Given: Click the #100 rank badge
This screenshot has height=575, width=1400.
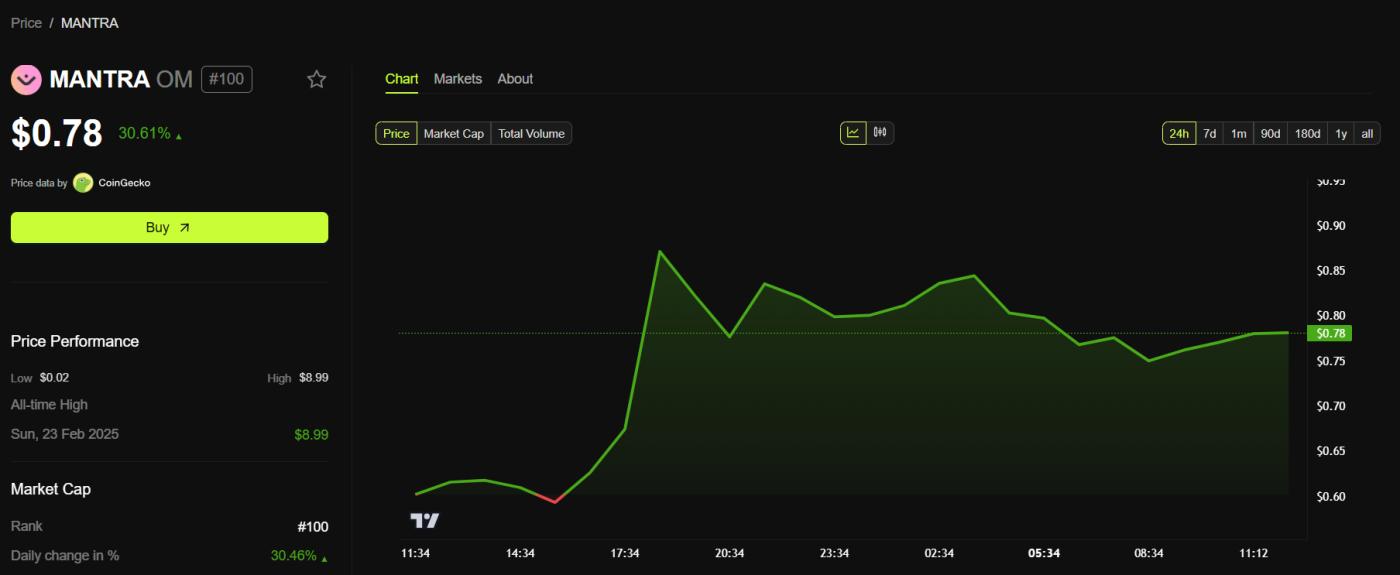Looking at the screenshot, I should click(226, 79).
